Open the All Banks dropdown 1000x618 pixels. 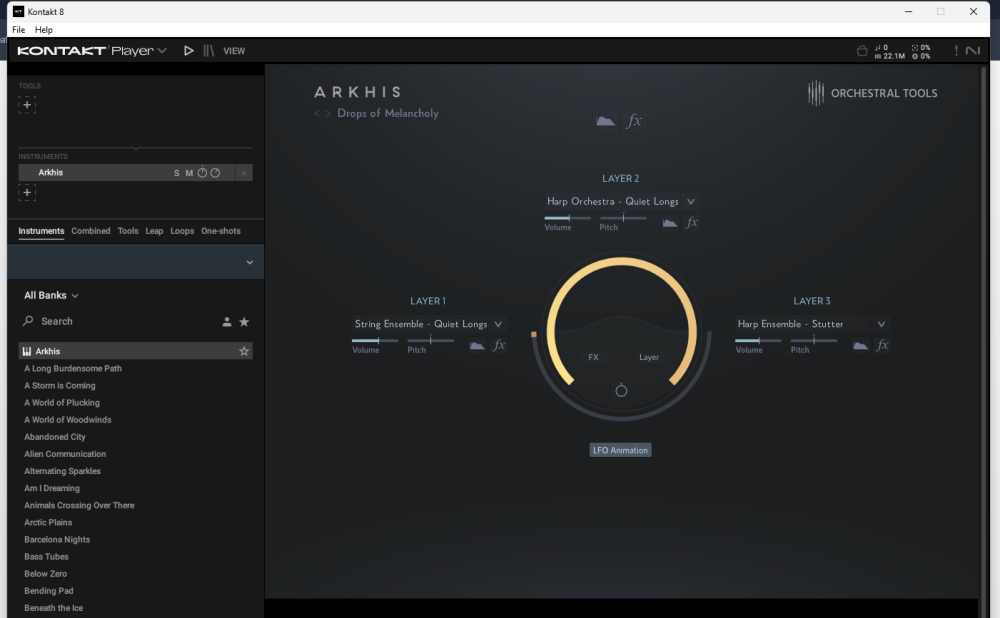coord(51,295)
